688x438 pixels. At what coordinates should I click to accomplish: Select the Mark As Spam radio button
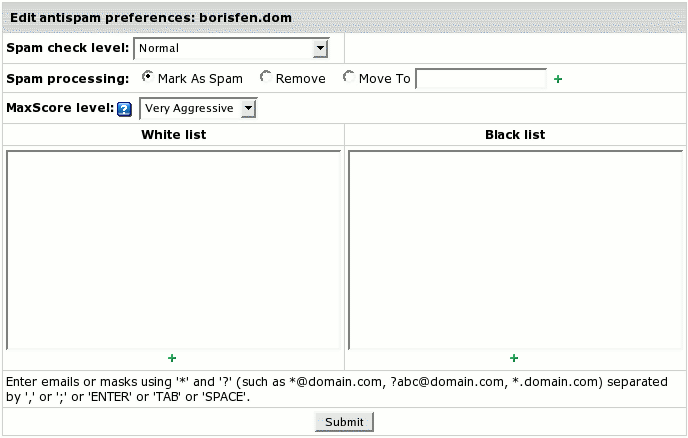148,77
